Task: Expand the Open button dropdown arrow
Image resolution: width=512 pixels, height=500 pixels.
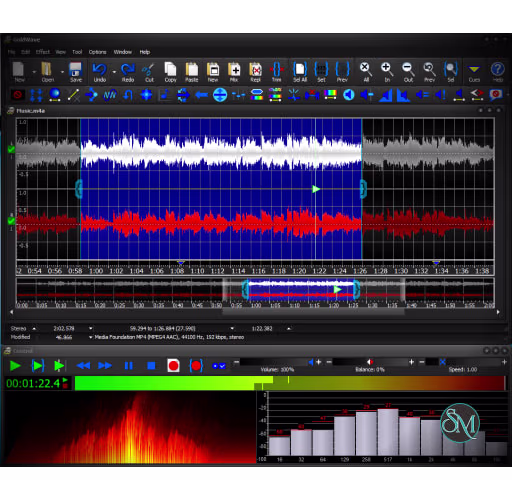Action: point(62,72)
